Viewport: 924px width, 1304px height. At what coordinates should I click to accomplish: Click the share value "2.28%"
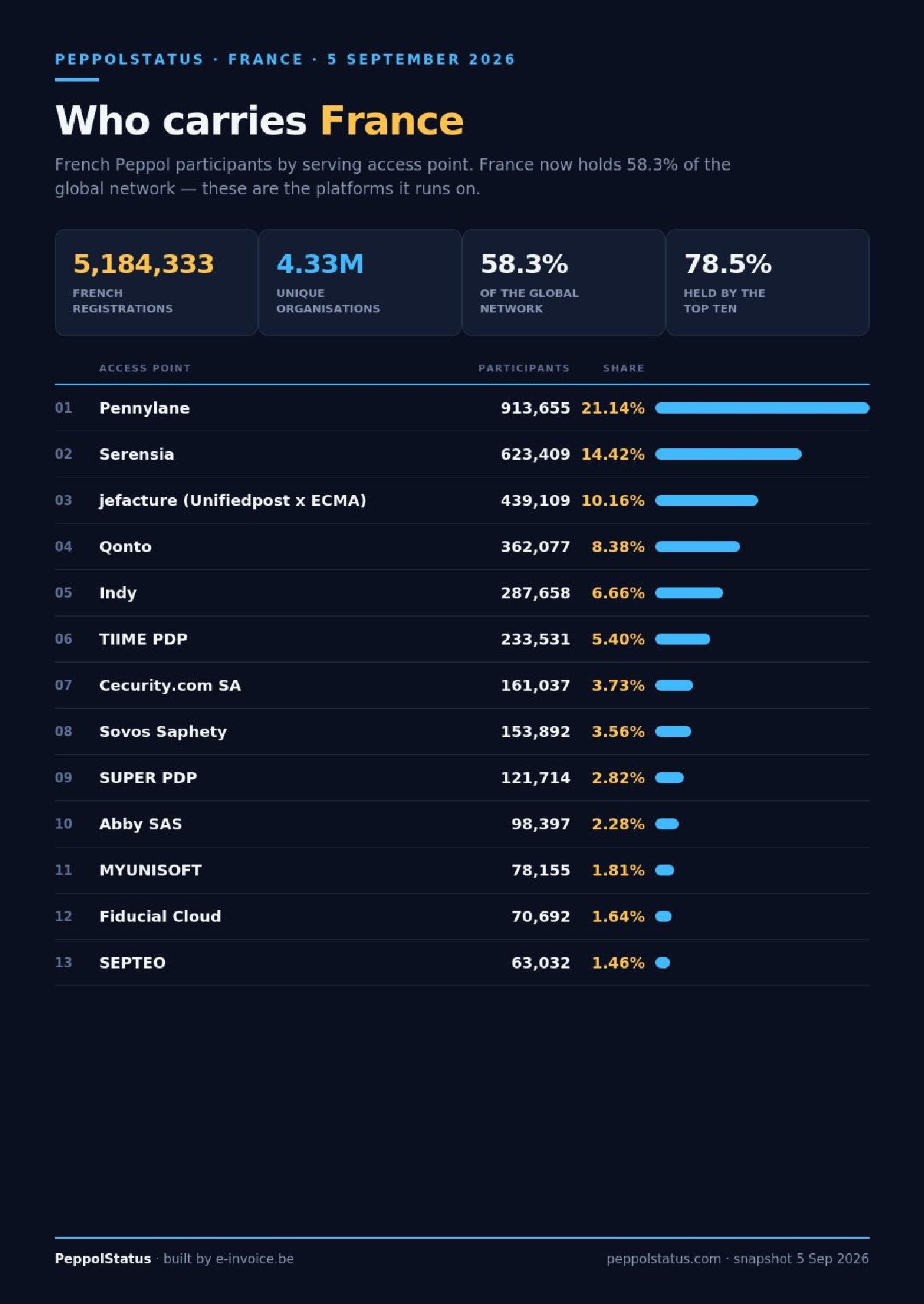(618, 824)
